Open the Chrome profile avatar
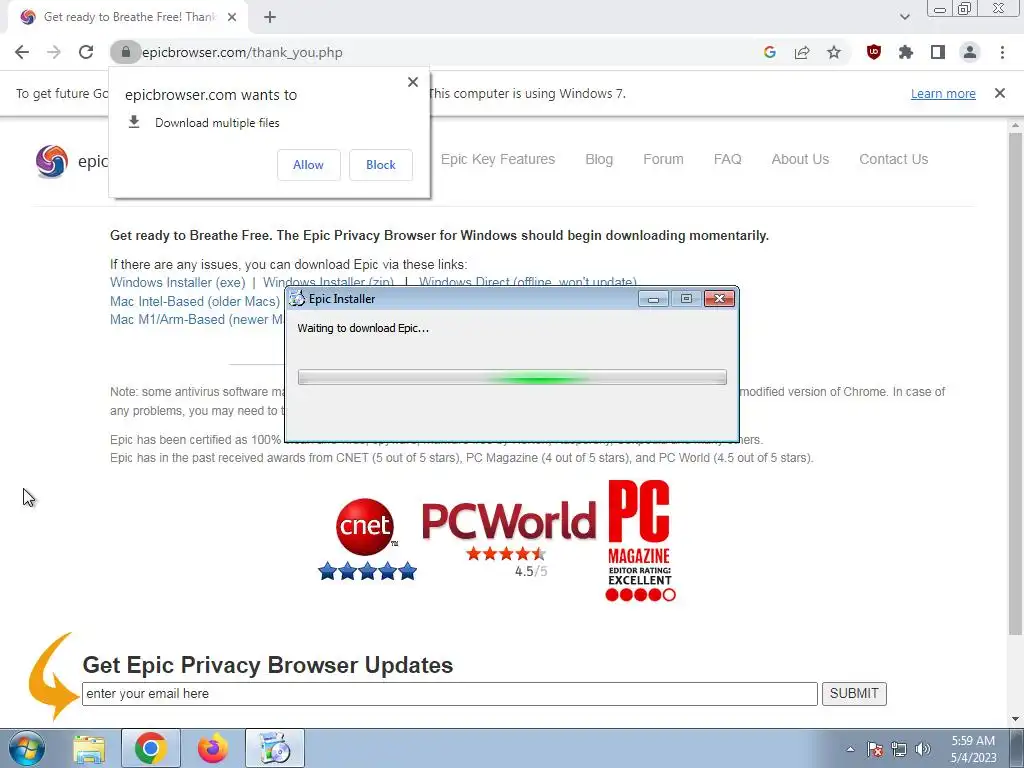 tap(970, 52)
